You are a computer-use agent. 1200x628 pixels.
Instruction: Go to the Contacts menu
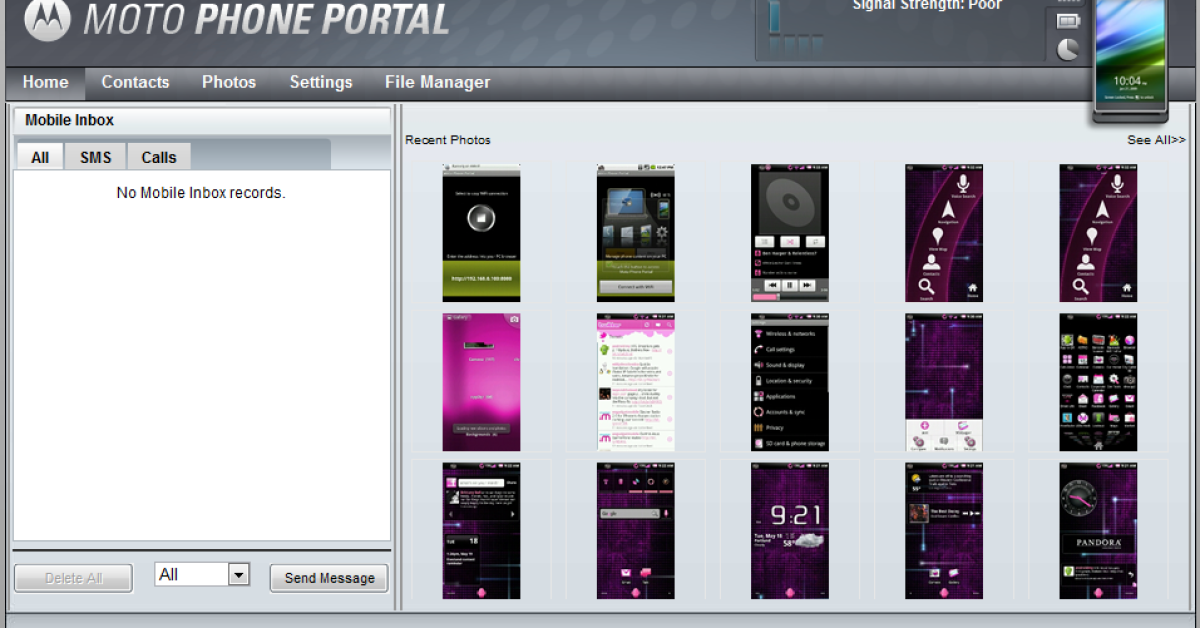point(135,83)
